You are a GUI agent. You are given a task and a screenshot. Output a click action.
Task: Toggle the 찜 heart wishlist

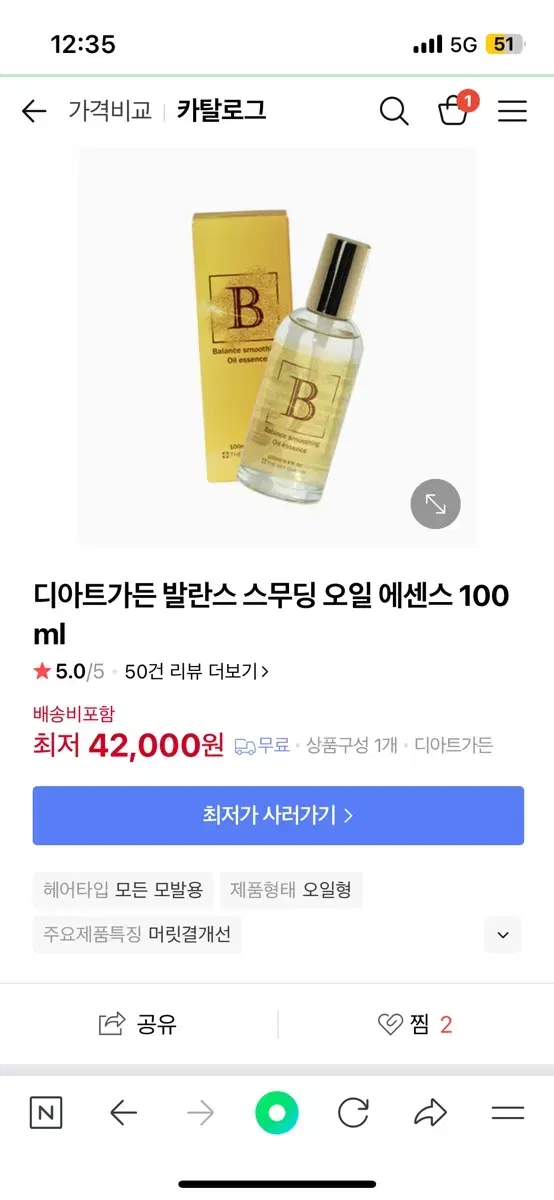click(415, 1024)
